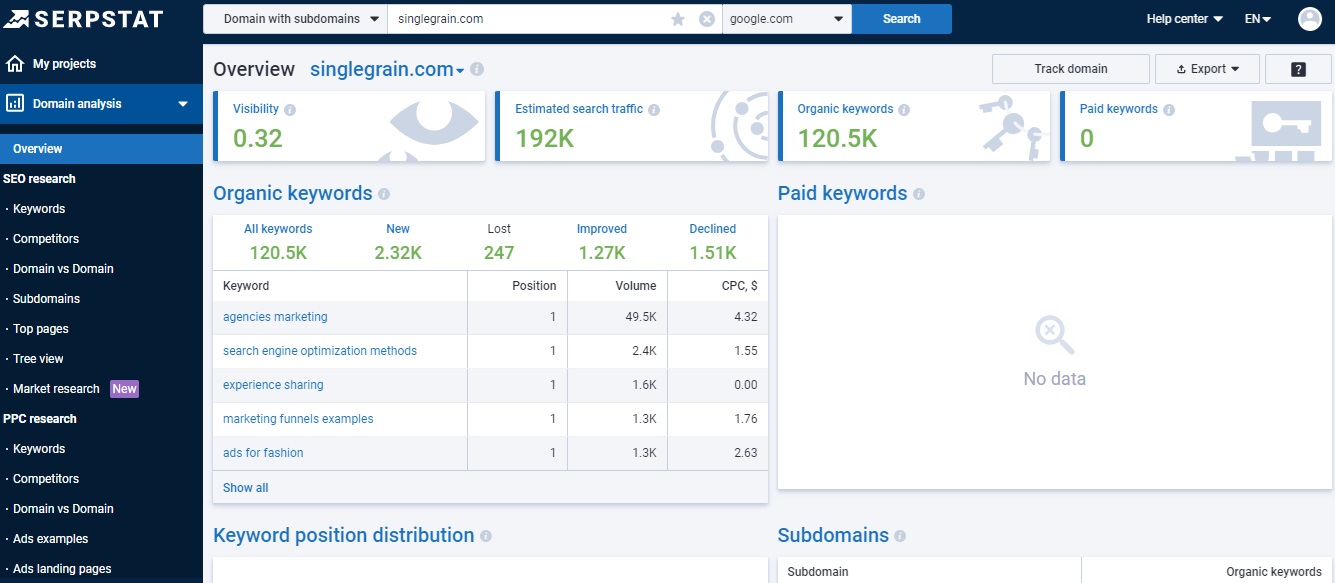
Task: Open 'marketing funnels examples' keyword link
Action: [298, 419]
